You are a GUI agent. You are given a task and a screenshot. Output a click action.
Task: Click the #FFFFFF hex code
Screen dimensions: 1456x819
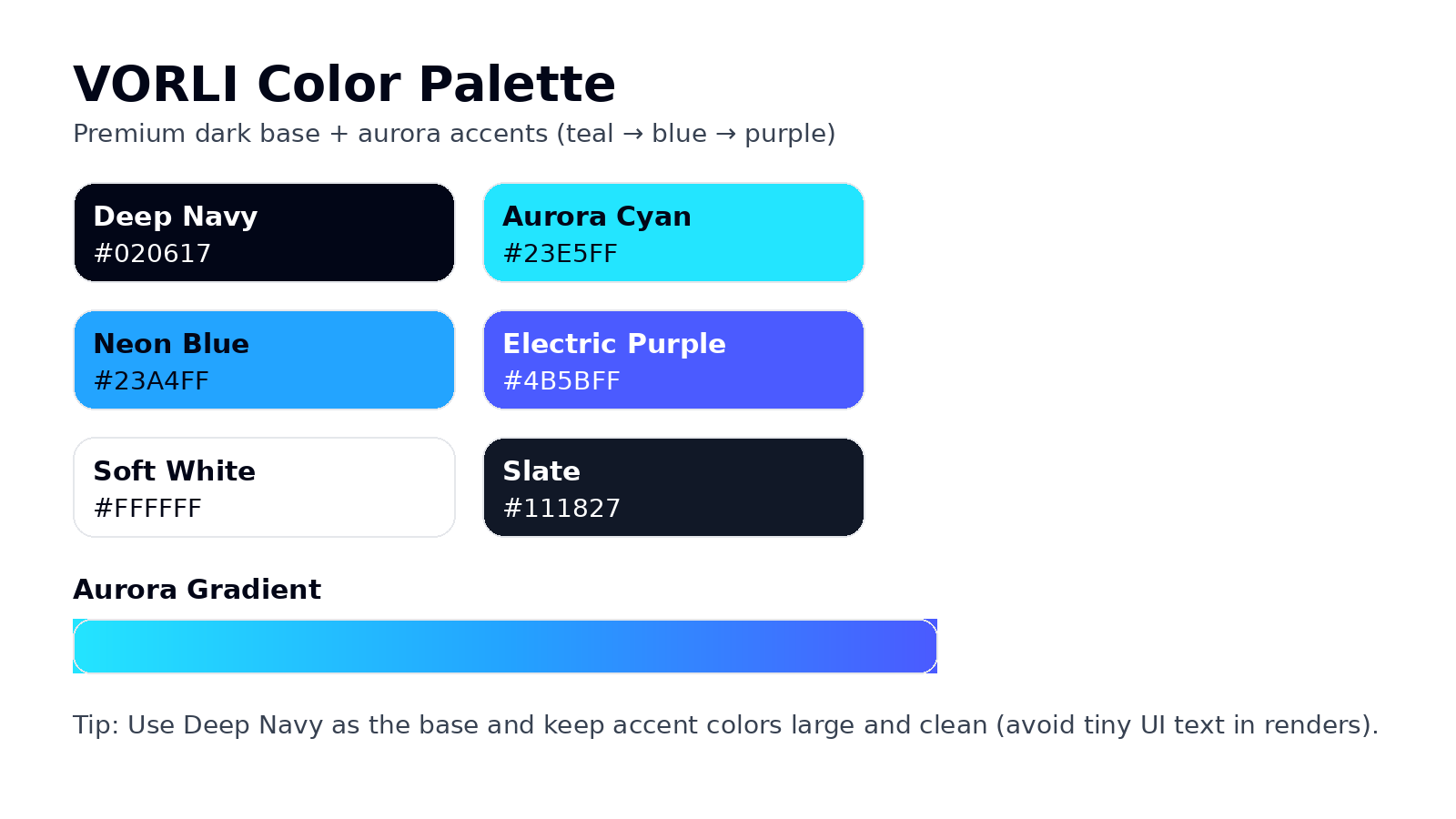point(147,509)
